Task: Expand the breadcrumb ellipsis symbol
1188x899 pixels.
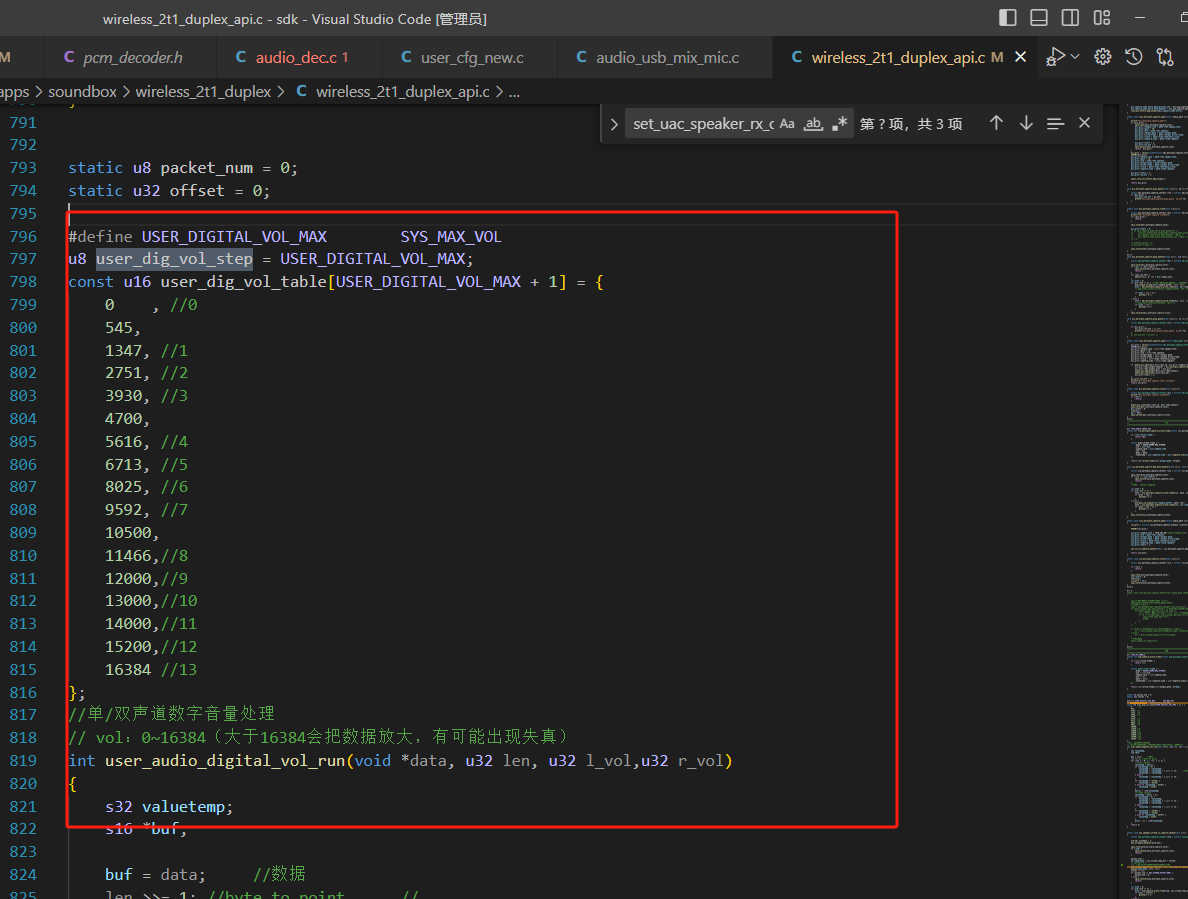Action: tap(514, 92)
